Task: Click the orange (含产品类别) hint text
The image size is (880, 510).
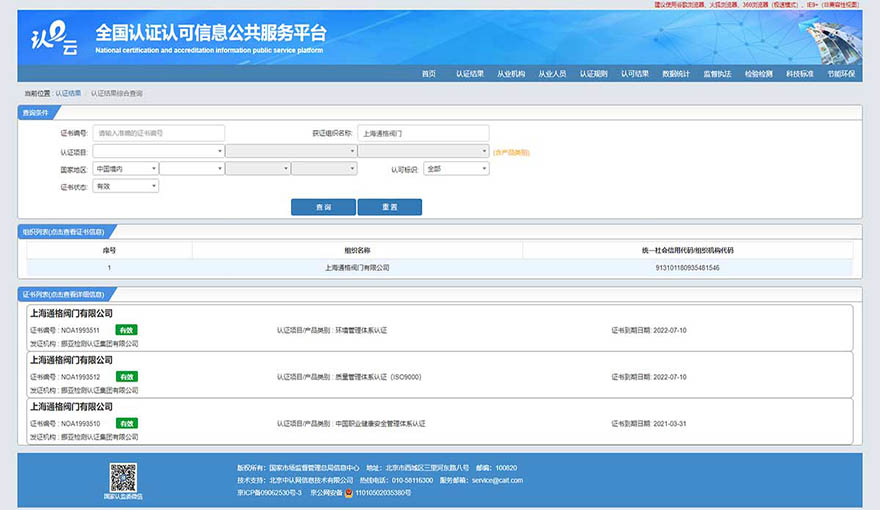Action: (x=511, y=152)
